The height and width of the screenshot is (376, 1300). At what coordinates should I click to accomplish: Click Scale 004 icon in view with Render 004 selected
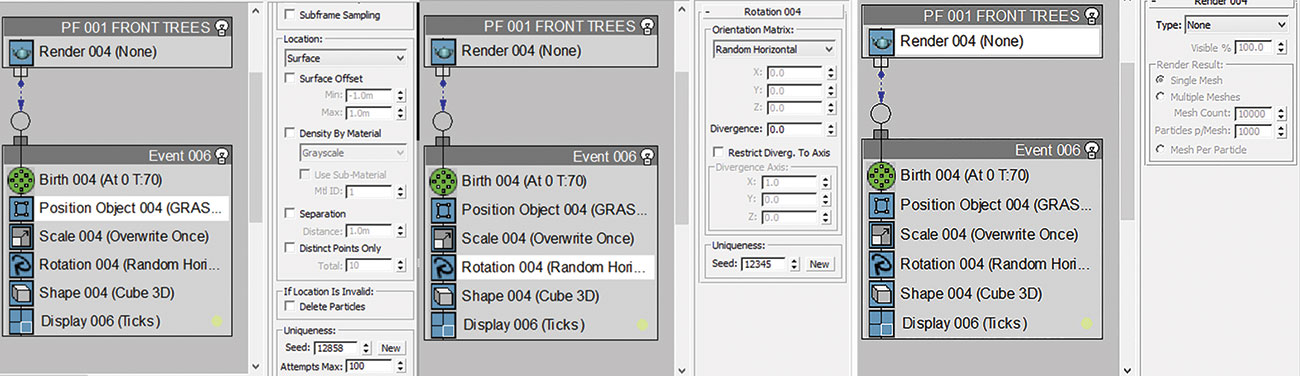(881, 235)
